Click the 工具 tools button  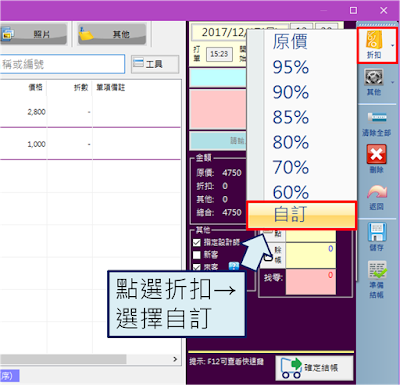coord(155,64)
